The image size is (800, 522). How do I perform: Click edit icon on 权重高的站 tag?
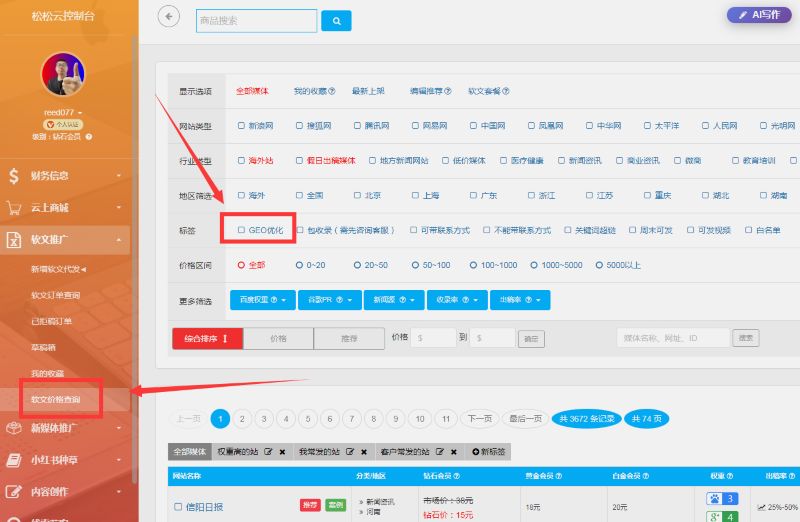(x=268, y=452)
